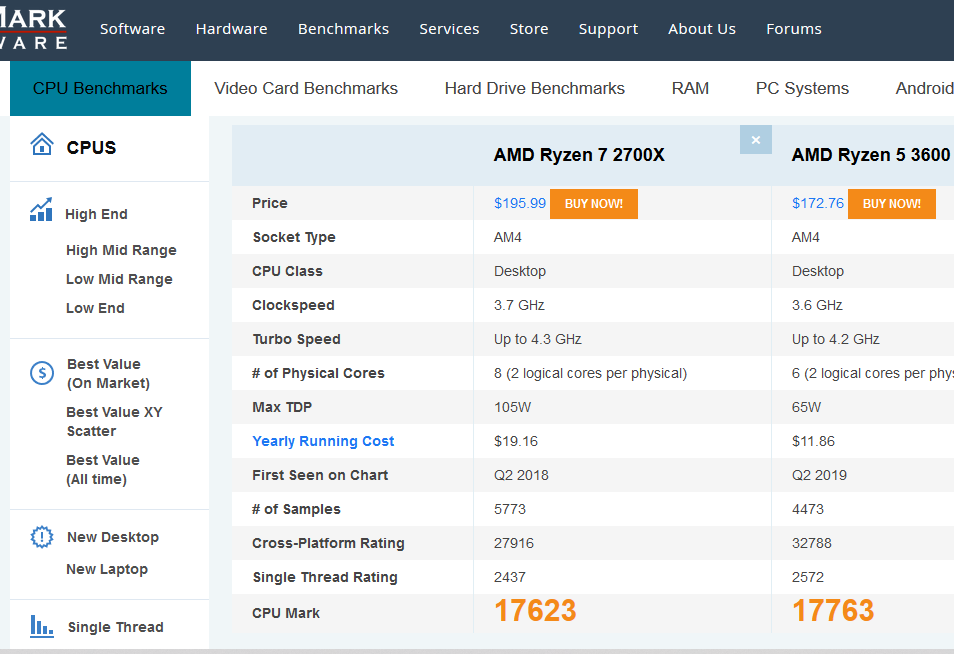Click the $19.16 yearly cost value
Viewport: 954px width, 654px height.
[x=516, y=441]
